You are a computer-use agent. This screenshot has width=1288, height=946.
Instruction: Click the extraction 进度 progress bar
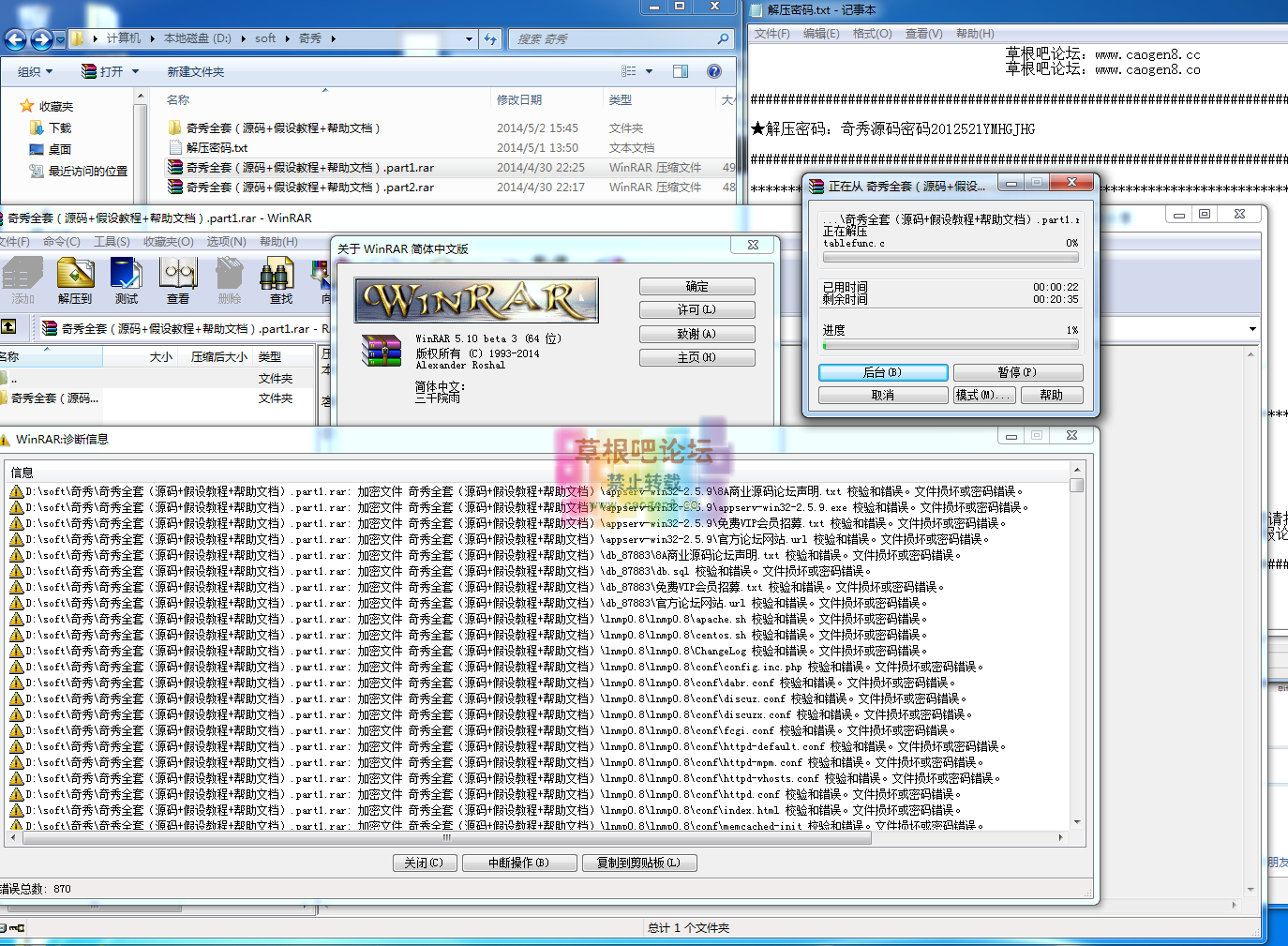[951, 346]
